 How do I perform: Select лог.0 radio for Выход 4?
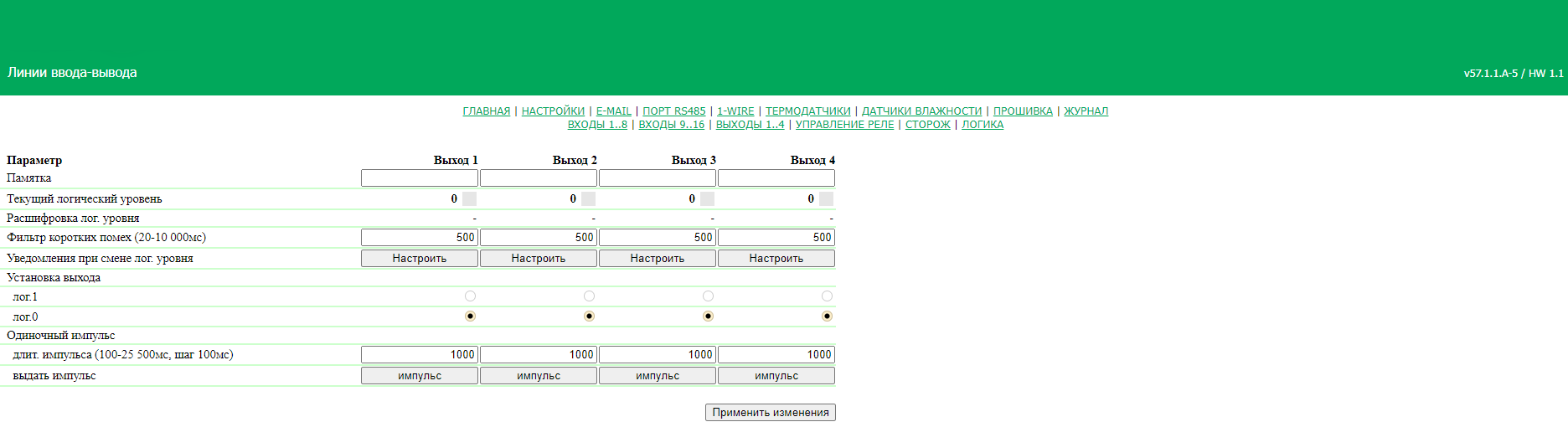click(827, 316)
